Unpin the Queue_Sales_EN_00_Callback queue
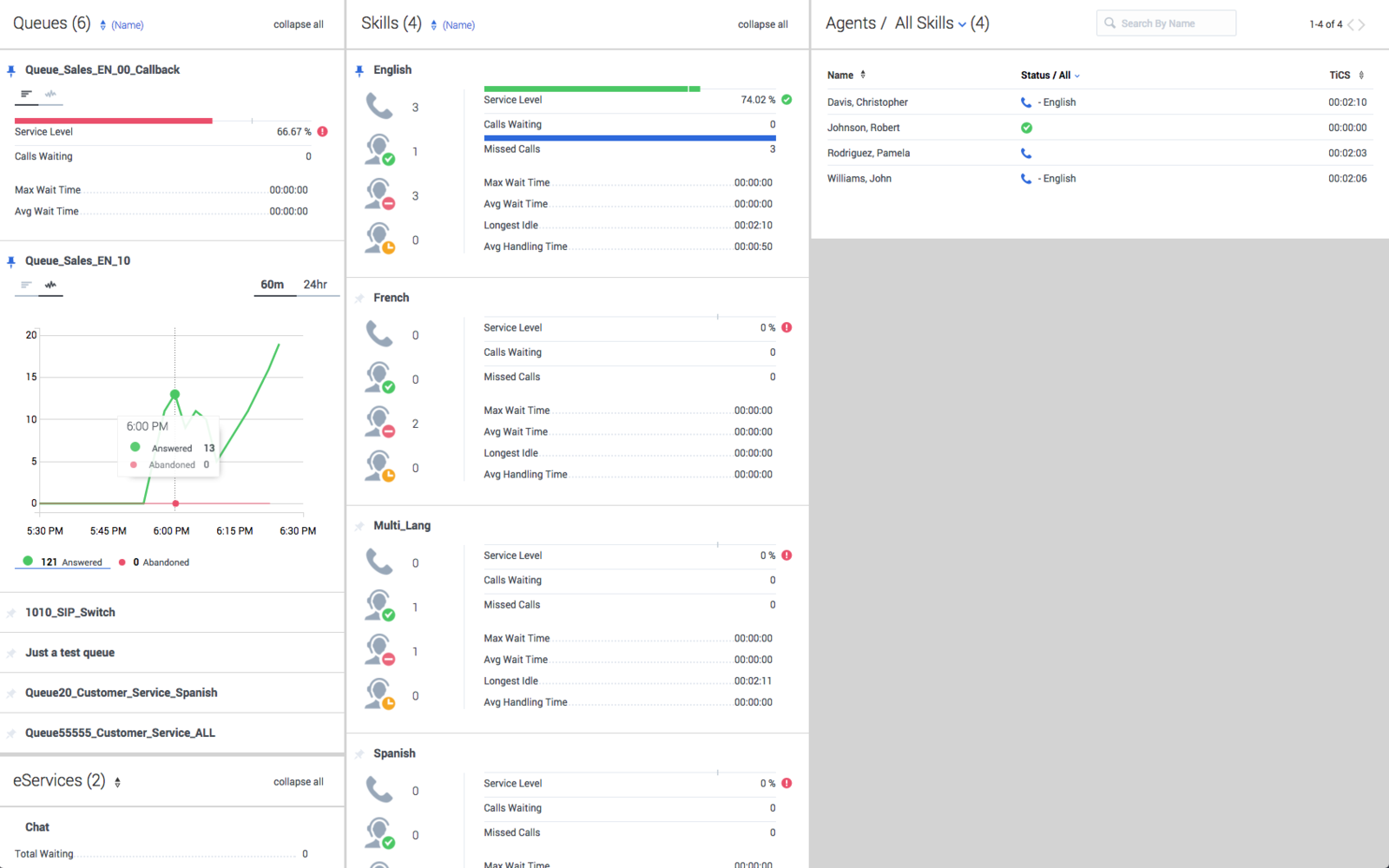Screen dimensions: 1389x868 pos(11,70)
